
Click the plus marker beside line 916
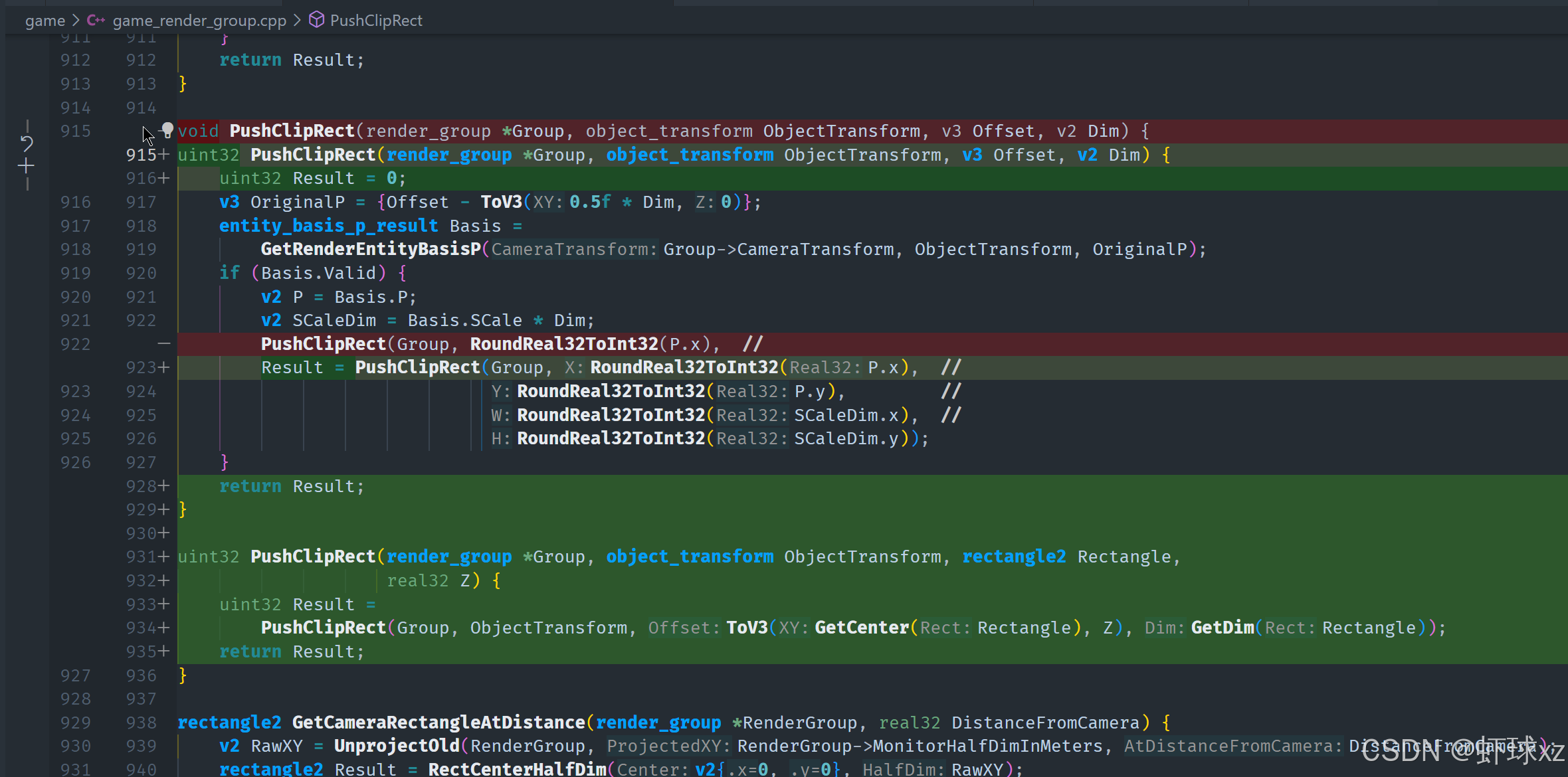[x=164, y=179]
